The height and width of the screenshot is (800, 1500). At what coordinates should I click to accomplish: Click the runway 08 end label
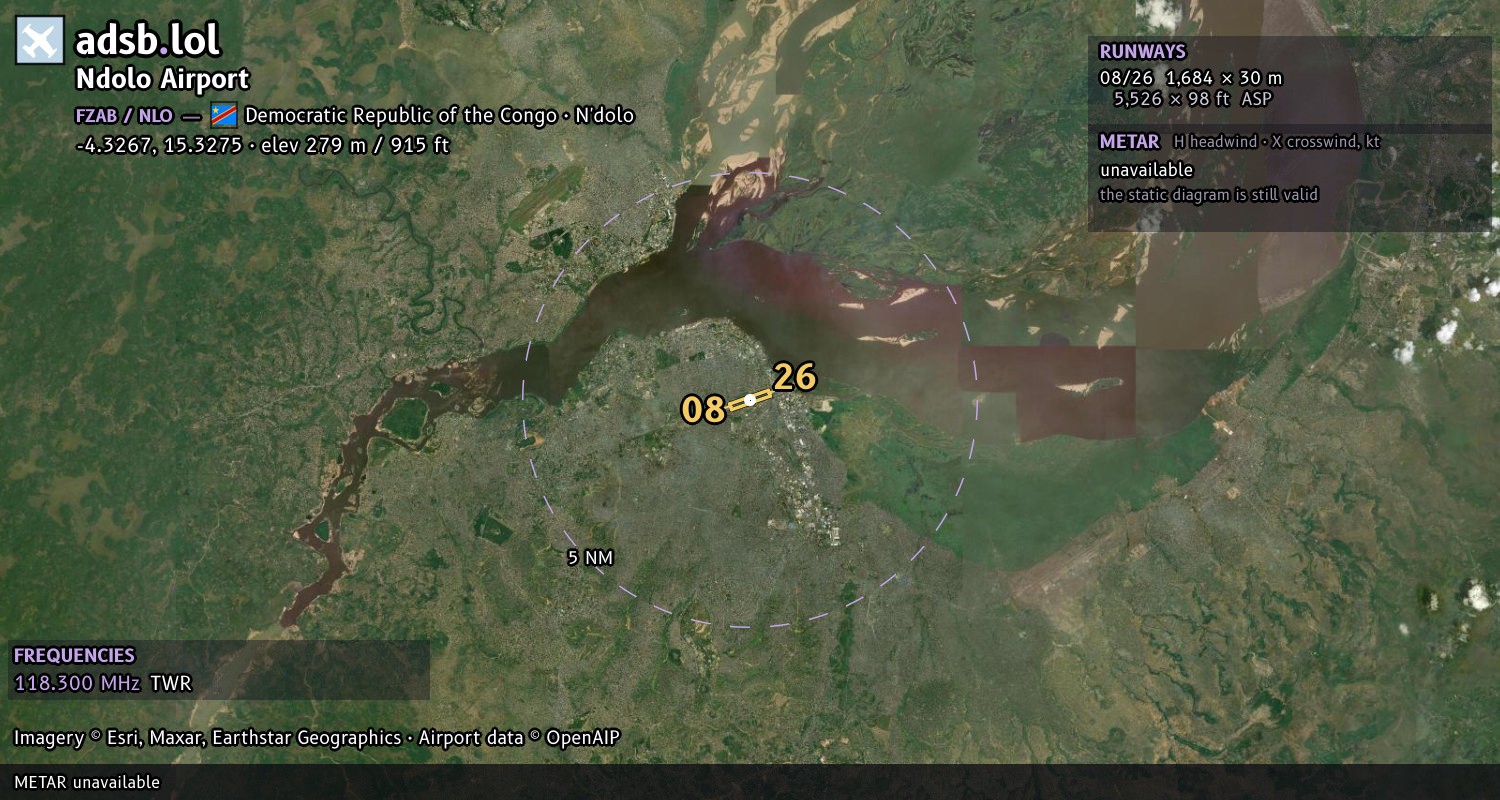[702, 409]
